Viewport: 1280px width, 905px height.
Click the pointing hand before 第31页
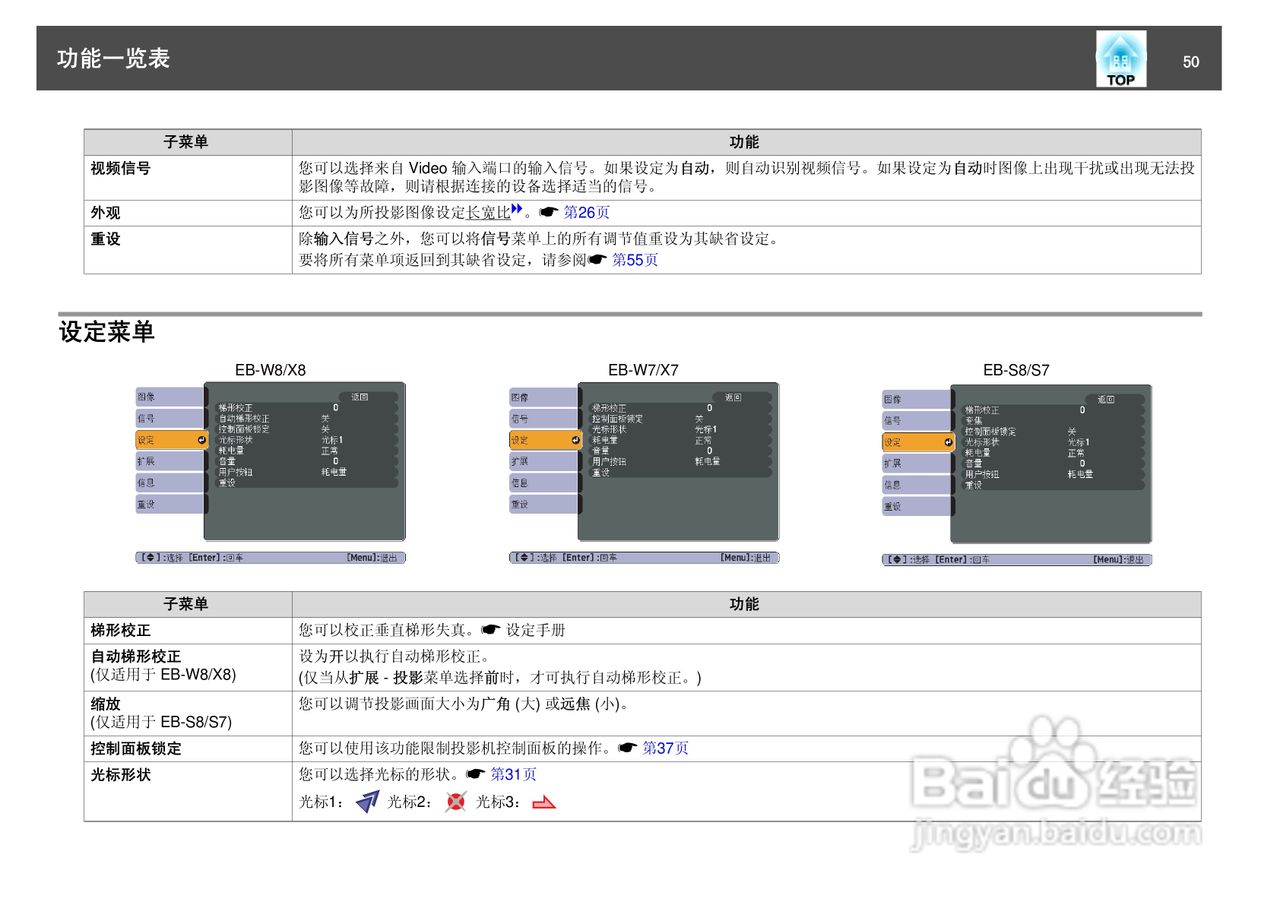475,774
